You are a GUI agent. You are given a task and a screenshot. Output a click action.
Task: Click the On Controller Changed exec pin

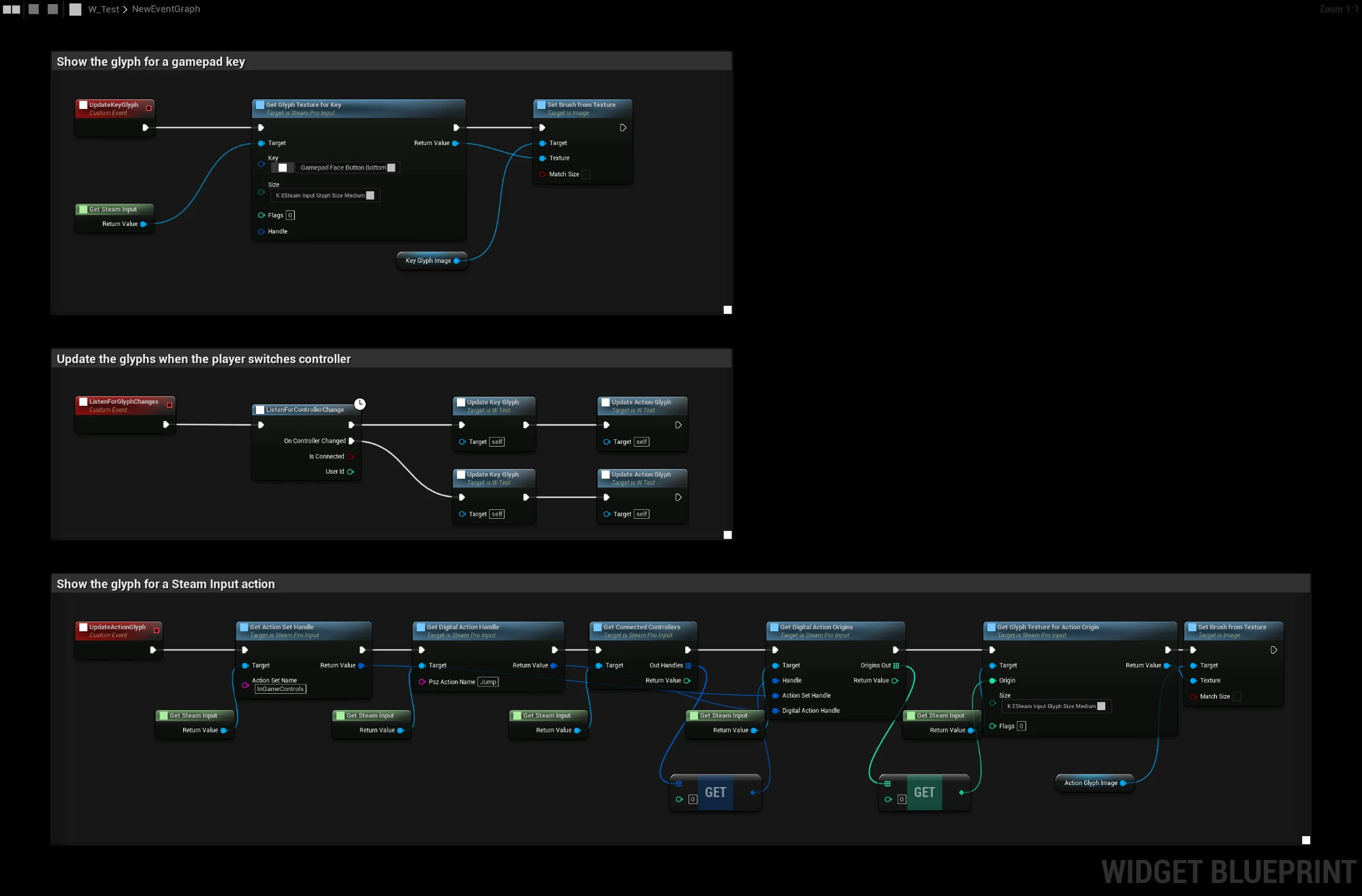(x=351, y=441)
